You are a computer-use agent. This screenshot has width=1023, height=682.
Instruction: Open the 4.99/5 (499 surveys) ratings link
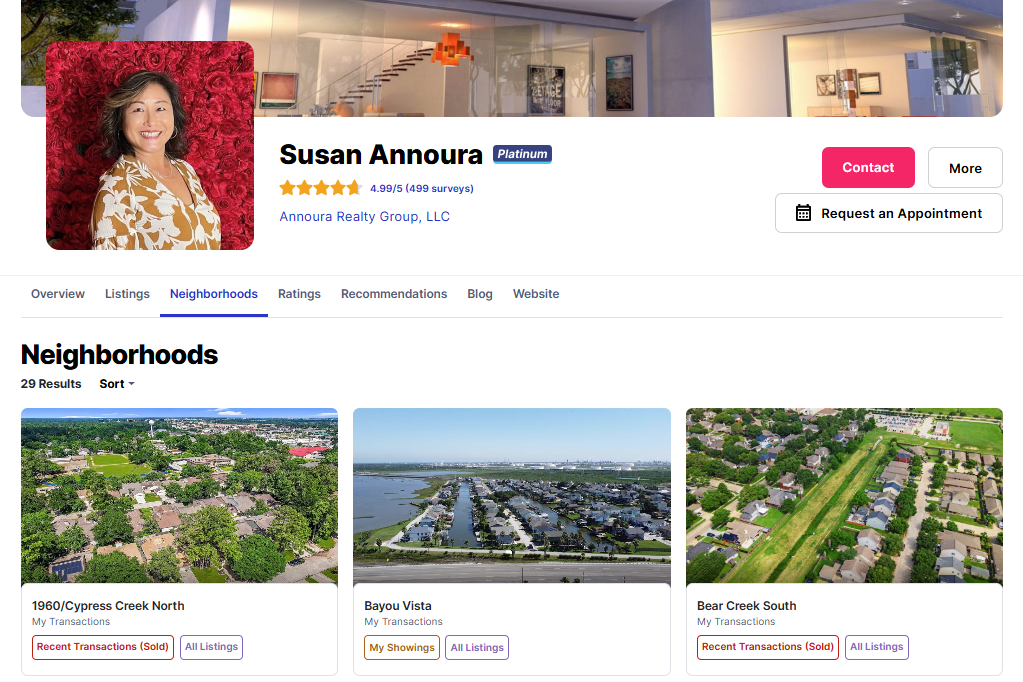[421, 189]
